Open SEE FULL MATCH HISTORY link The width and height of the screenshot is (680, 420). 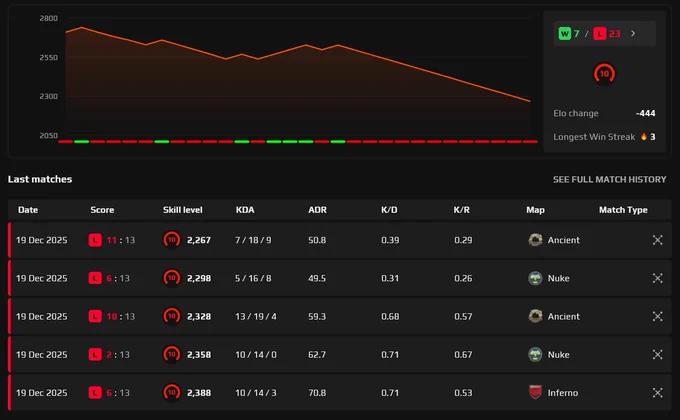609,179
